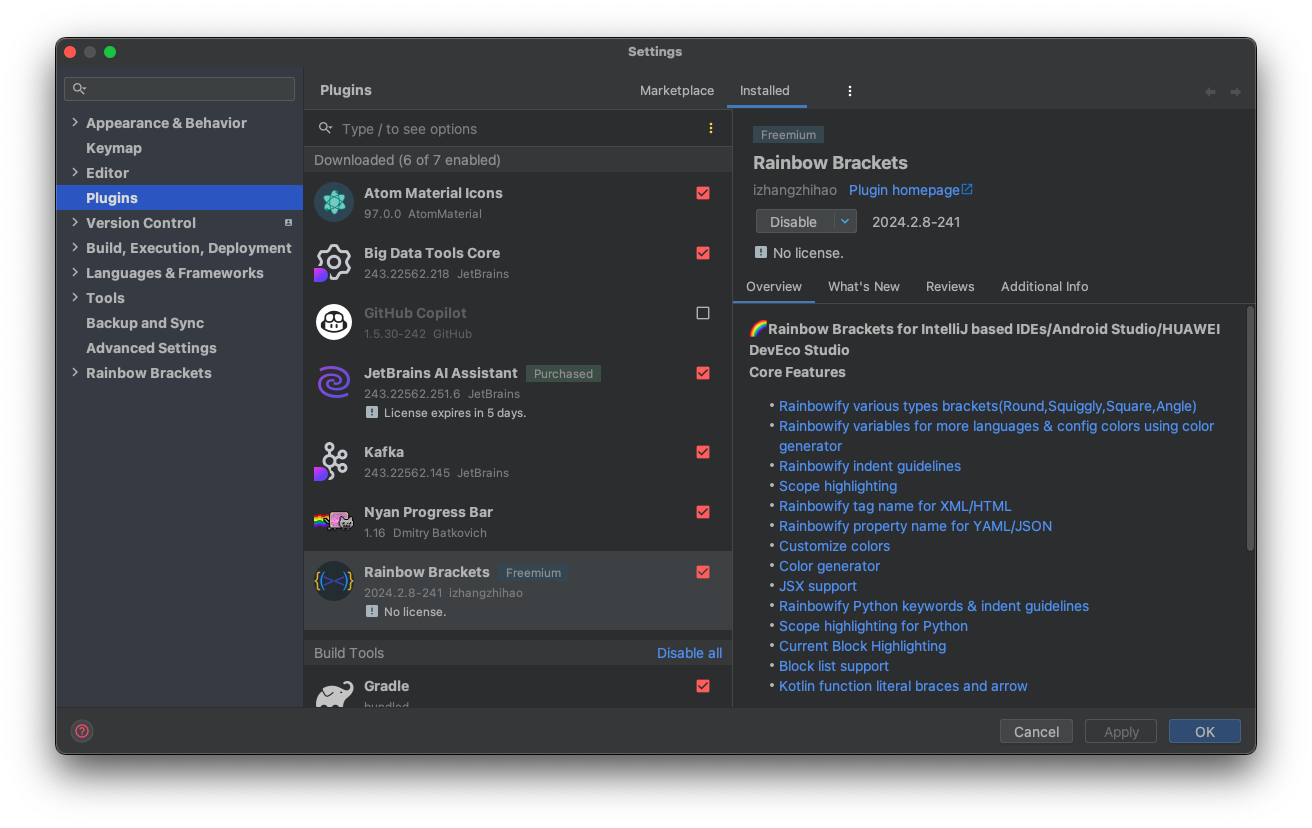
Task: Click the Freemium tag in Rainbow Brackets row
Action: point(533,573)
